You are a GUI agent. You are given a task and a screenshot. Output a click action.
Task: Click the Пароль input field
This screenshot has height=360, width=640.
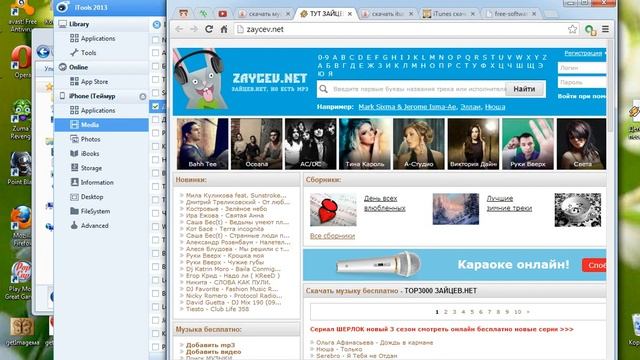pyautogui.click(x=582, y=82)
